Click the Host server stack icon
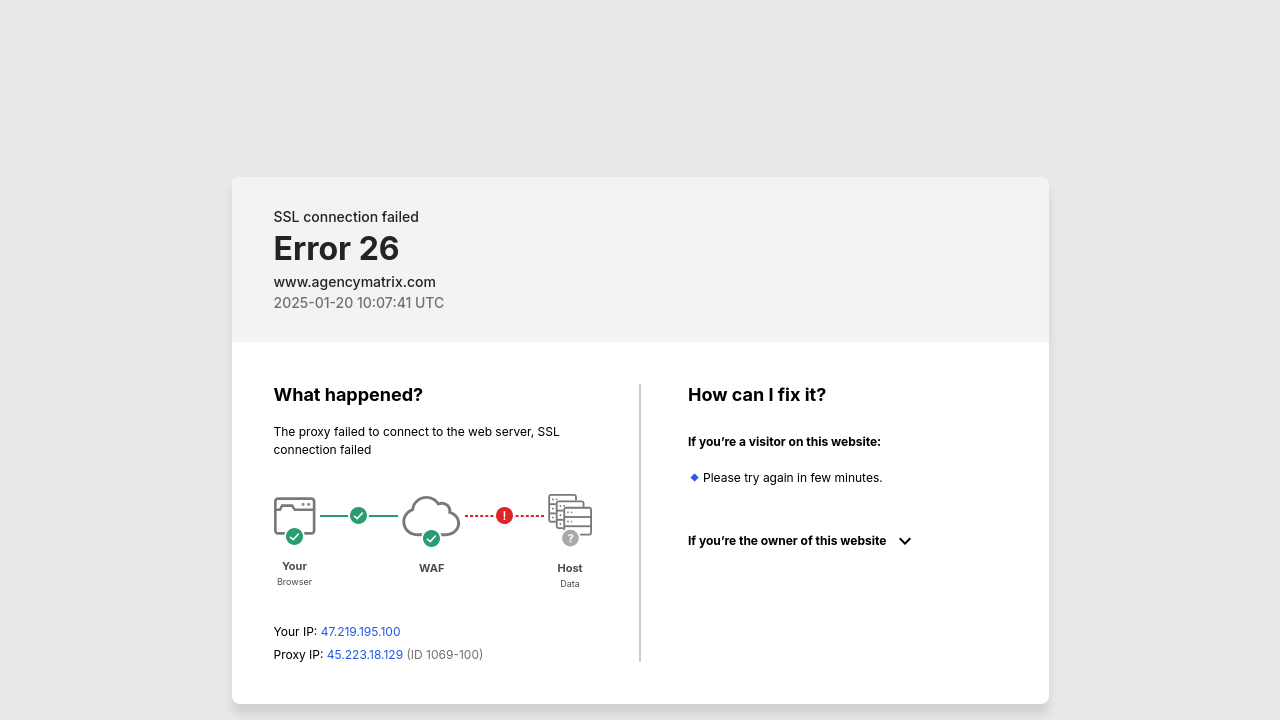The width and height of the screenshot is (1280, 720). coord(569,512)
